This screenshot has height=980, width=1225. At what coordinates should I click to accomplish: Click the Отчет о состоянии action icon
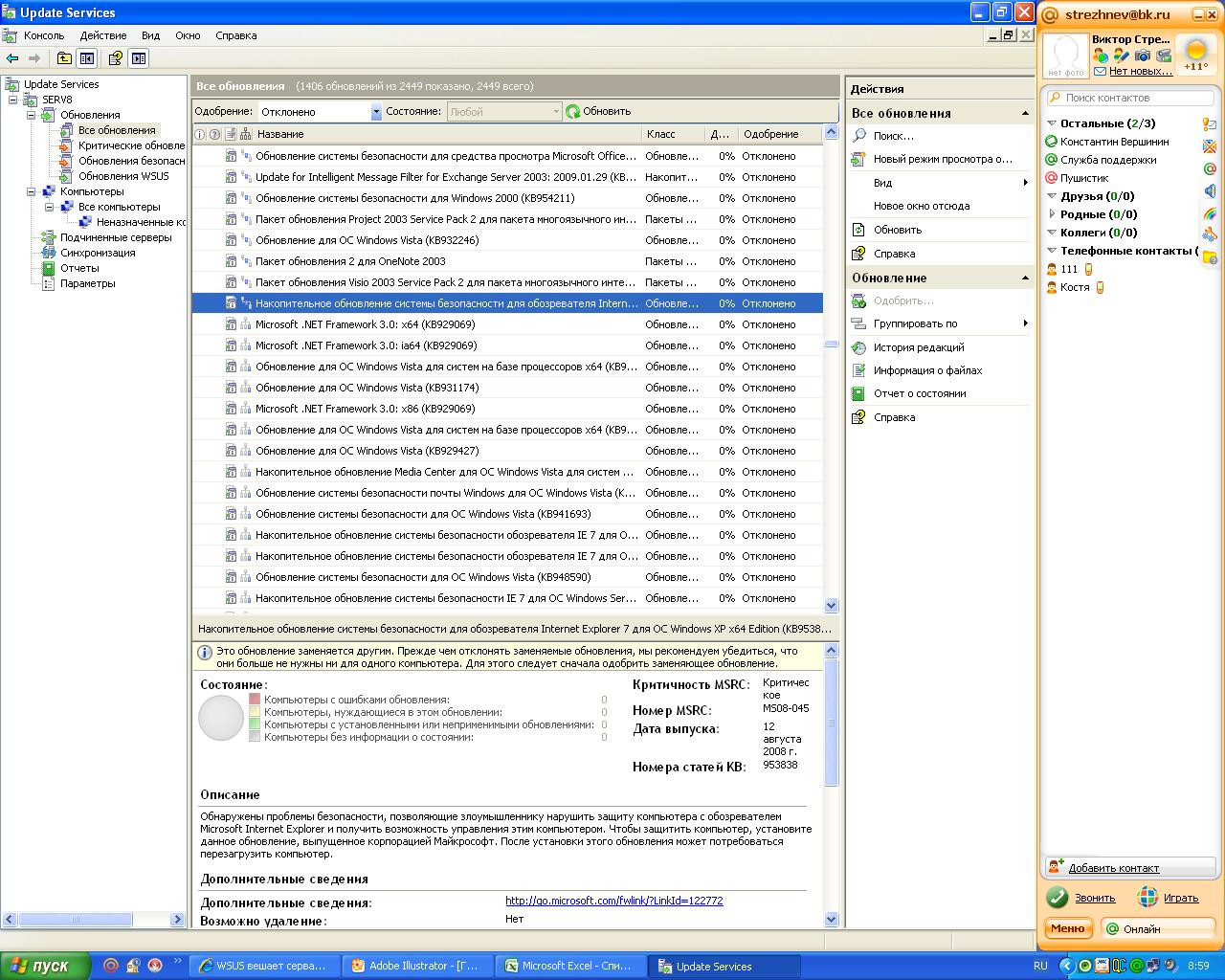tap(859, 393)
